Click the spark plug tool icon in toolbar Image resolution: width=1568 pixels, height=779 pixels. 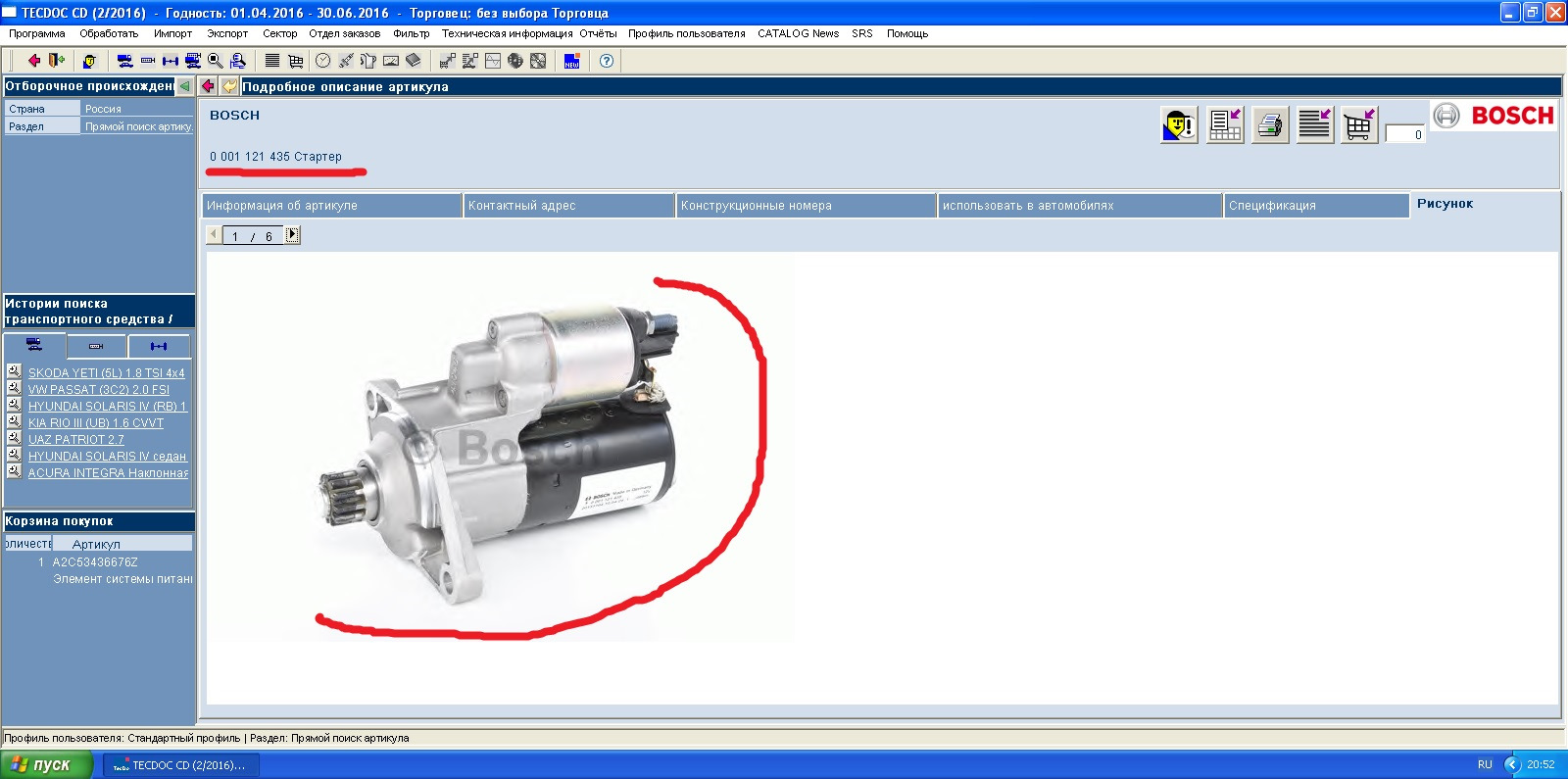(x=346, y=61)
